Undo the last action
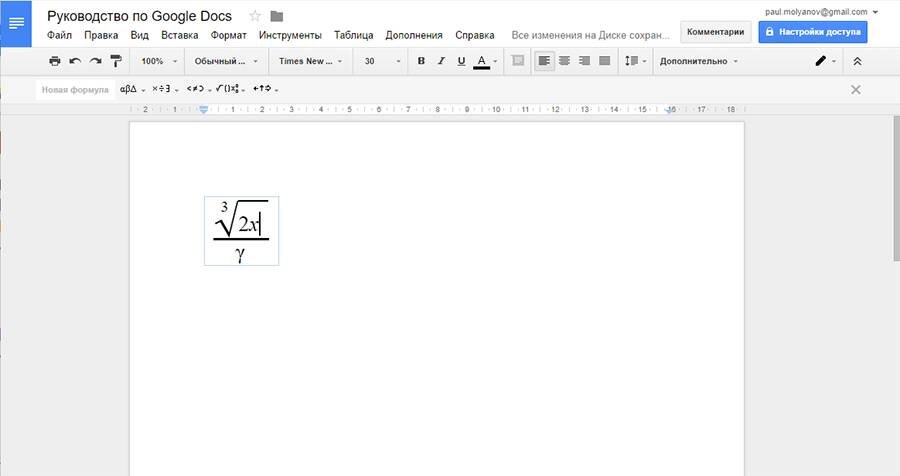The height and width of the screenshot is (476, 900). click(75, 61)
